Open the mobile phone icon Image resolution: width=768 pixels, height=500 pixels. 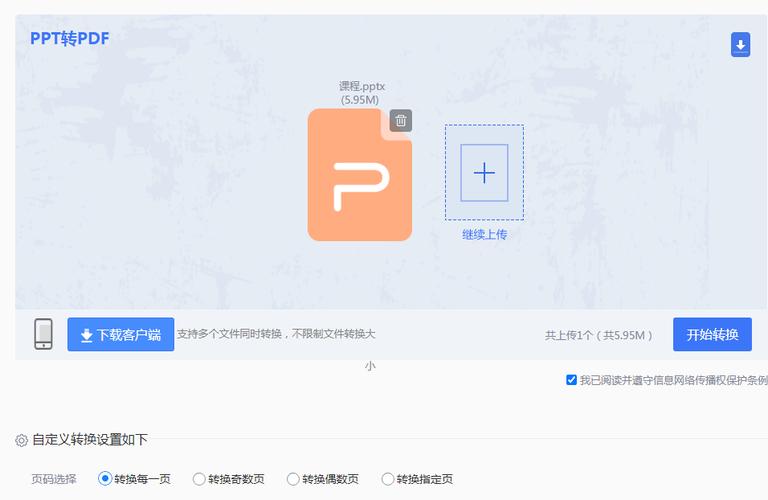[x=43, y=334]
